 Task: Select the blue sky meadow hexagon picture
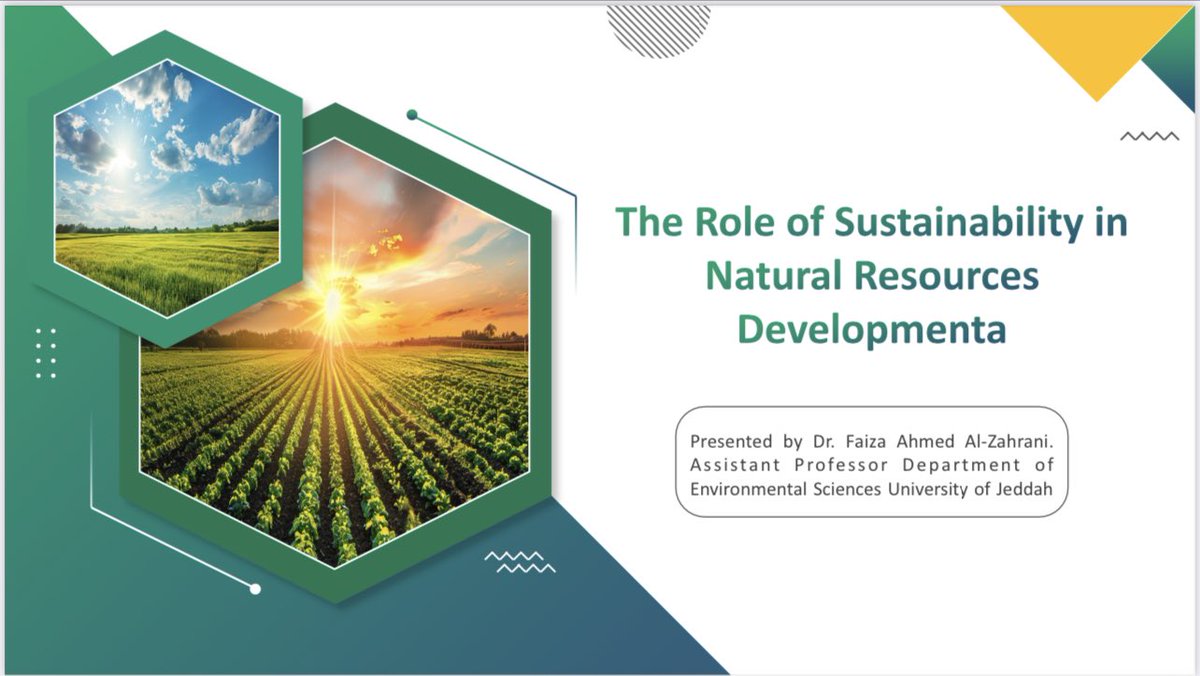[167, 188]
